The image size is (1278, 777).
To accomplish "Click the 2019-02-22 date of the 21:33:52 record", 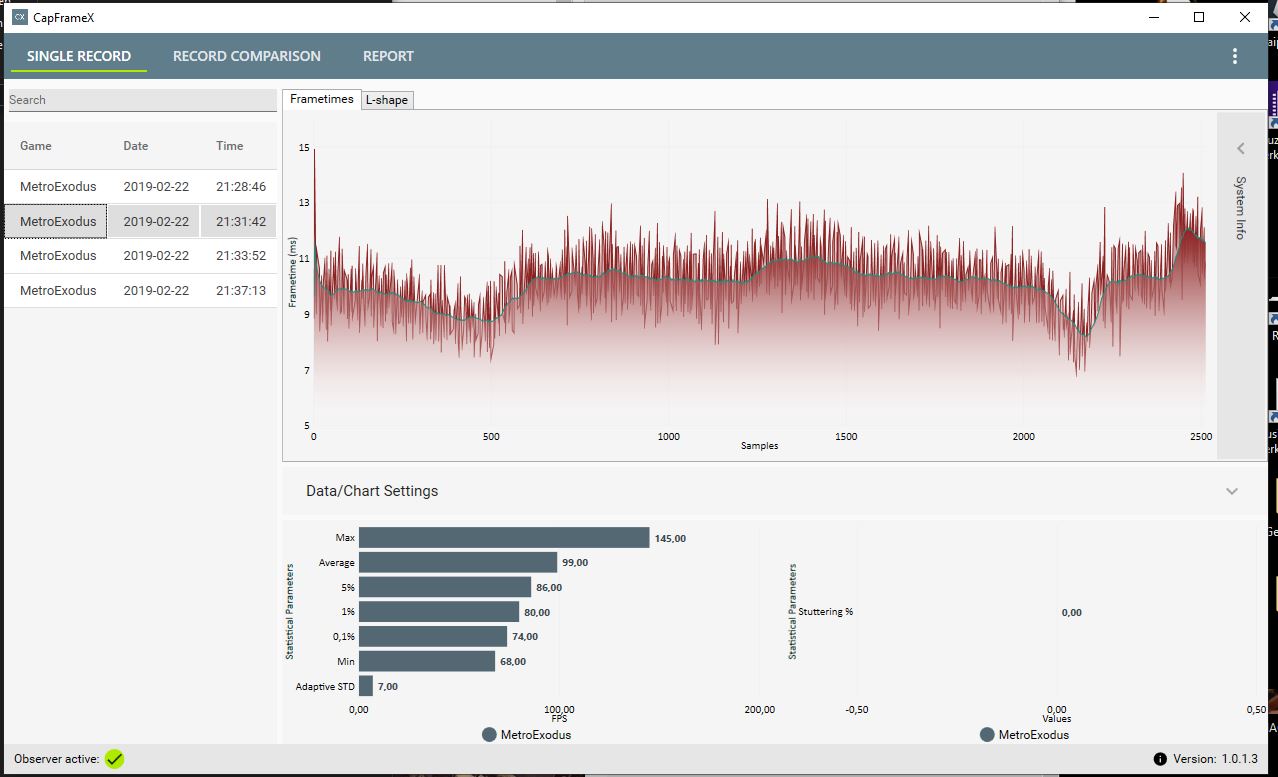I will tap(156, 256).
